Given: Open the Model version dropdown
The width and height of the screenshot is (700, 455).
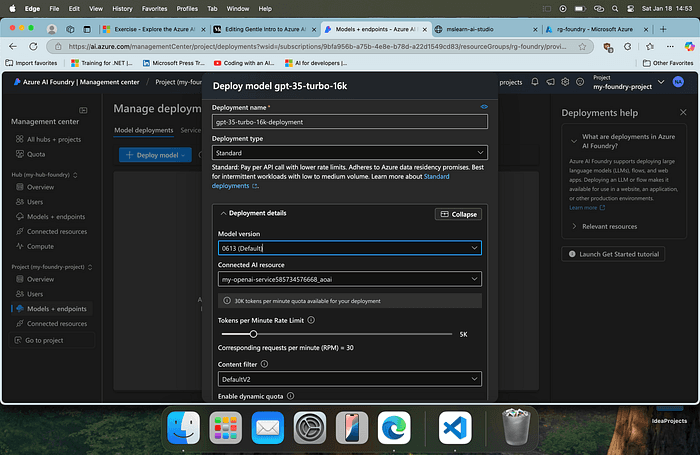Looking at the screenshot, I should click(350, 248).
